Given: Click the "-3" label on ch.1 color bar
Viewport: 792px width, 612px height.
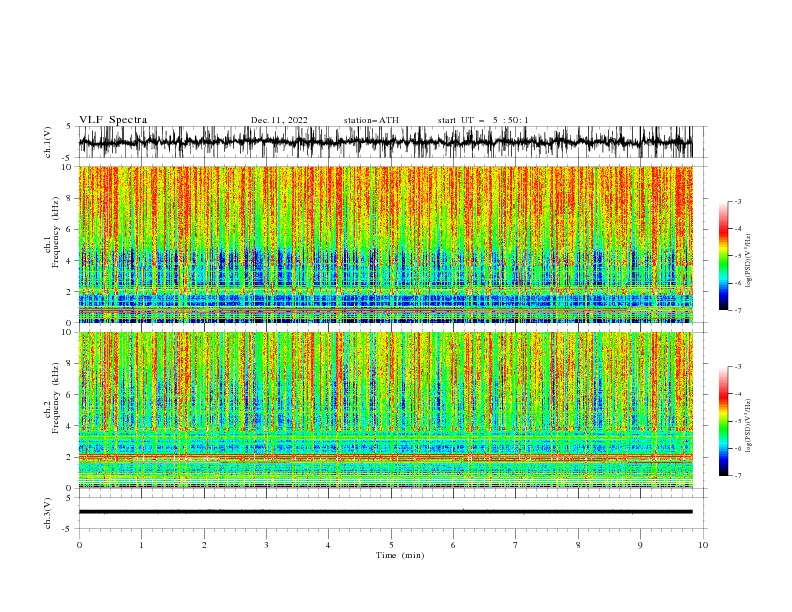Looking at the screenshot, I should point(738,201).
